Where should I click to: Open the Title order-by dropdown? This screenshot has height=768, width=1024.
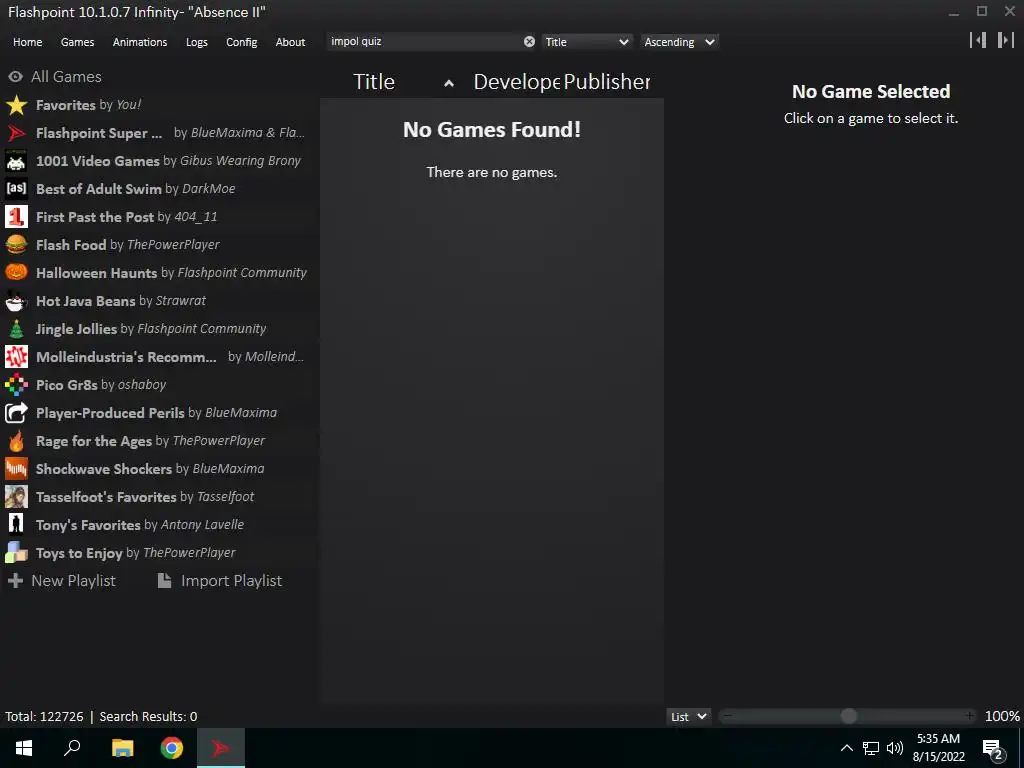pyautogui.click(x=586, y=42)
